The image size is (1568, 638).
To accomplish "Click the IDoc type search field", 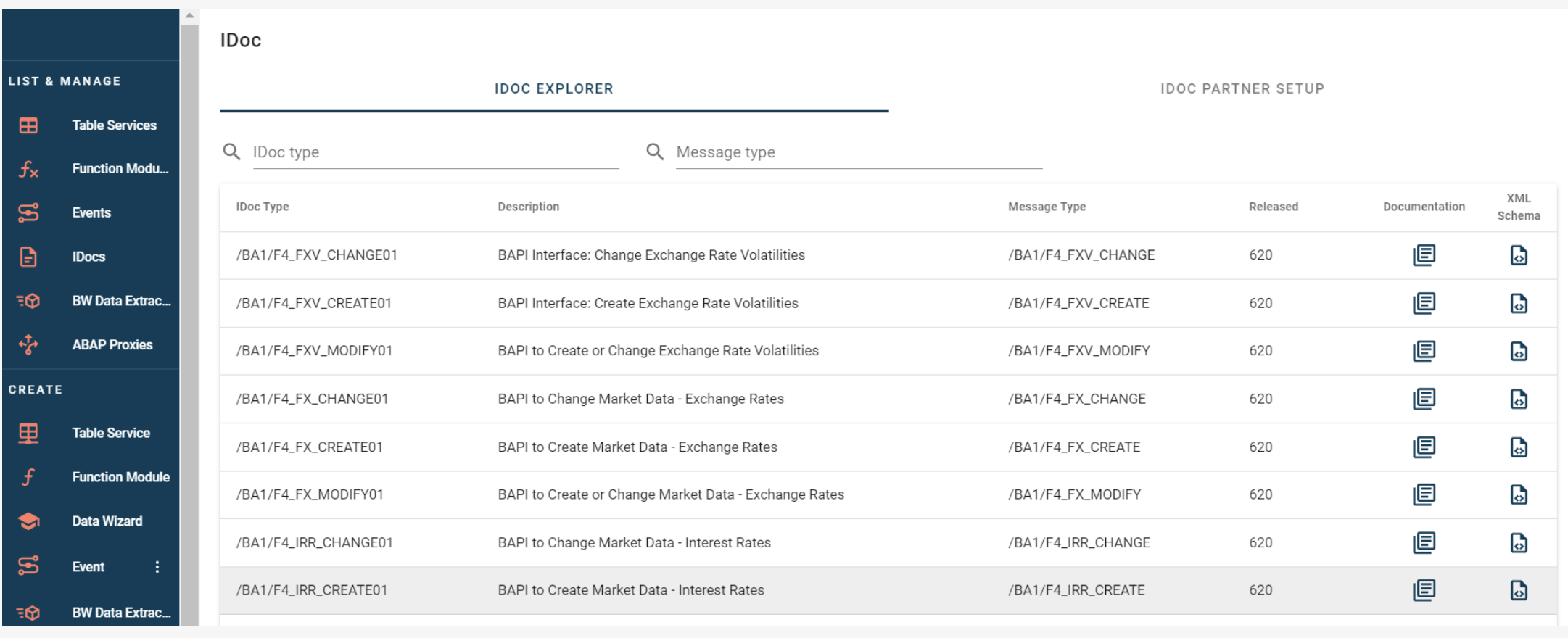I will [435, 152].
